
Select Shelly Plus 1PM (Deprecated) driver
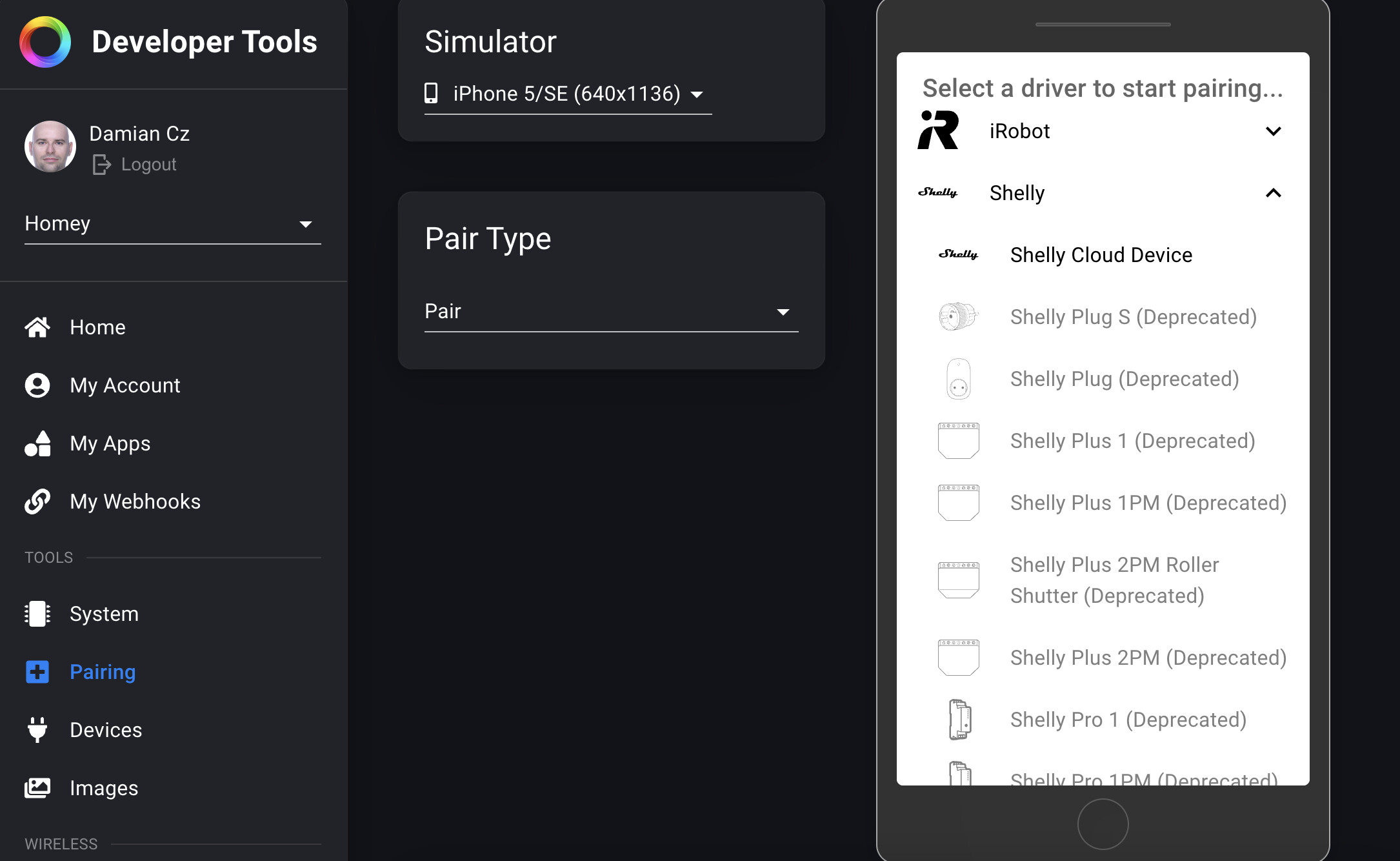tap(1148, 503)
